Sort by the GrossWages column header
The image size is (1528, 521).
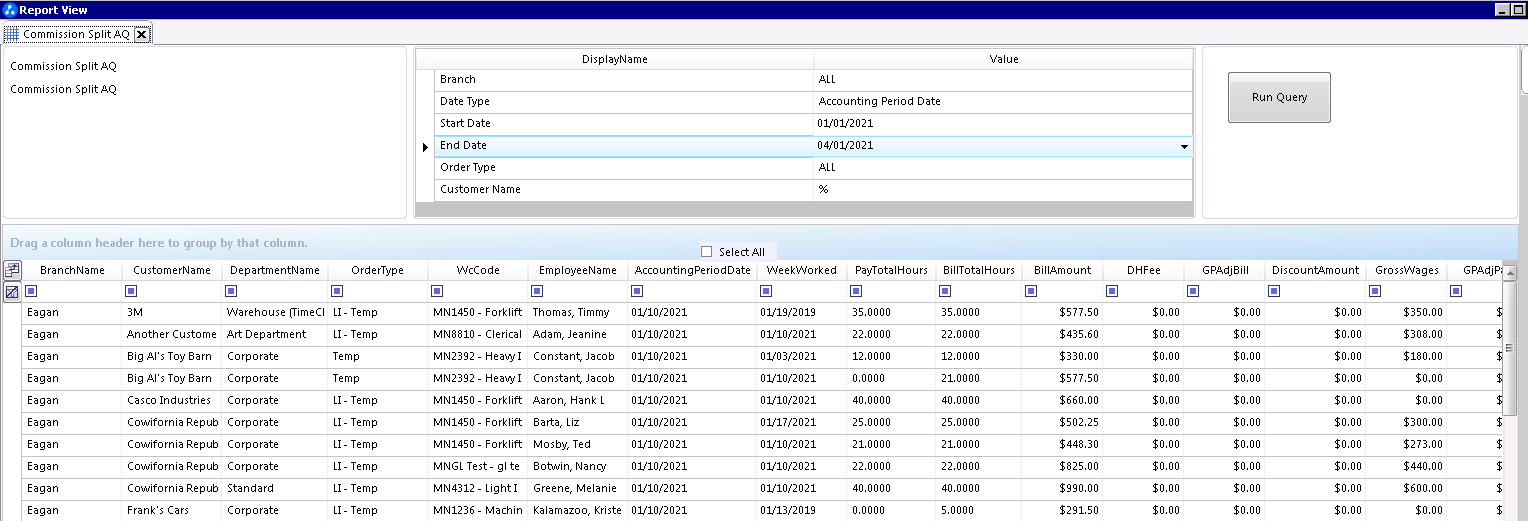coord(1406,270)
